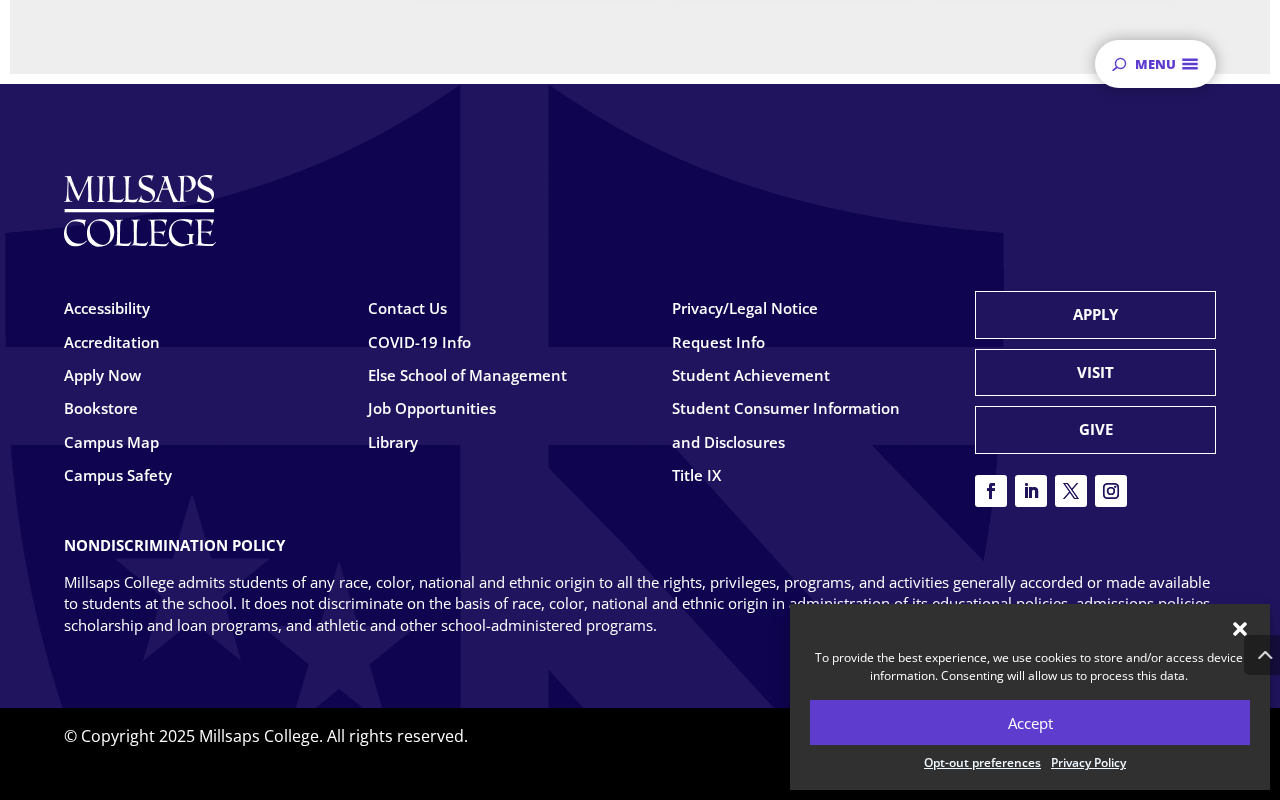This screenshot has width=1280, height=800.
Task: Open the X (Twitter) social icon
Action: pyautogui.click(x=1071, y=491)
